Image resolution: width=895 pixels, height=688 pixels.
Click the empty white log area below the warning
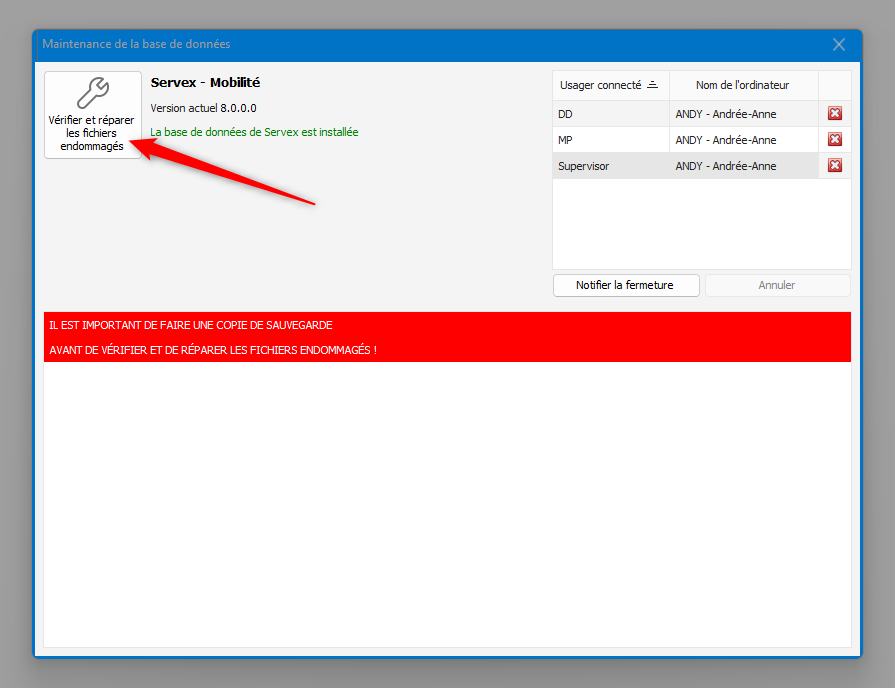pos(447,500)
